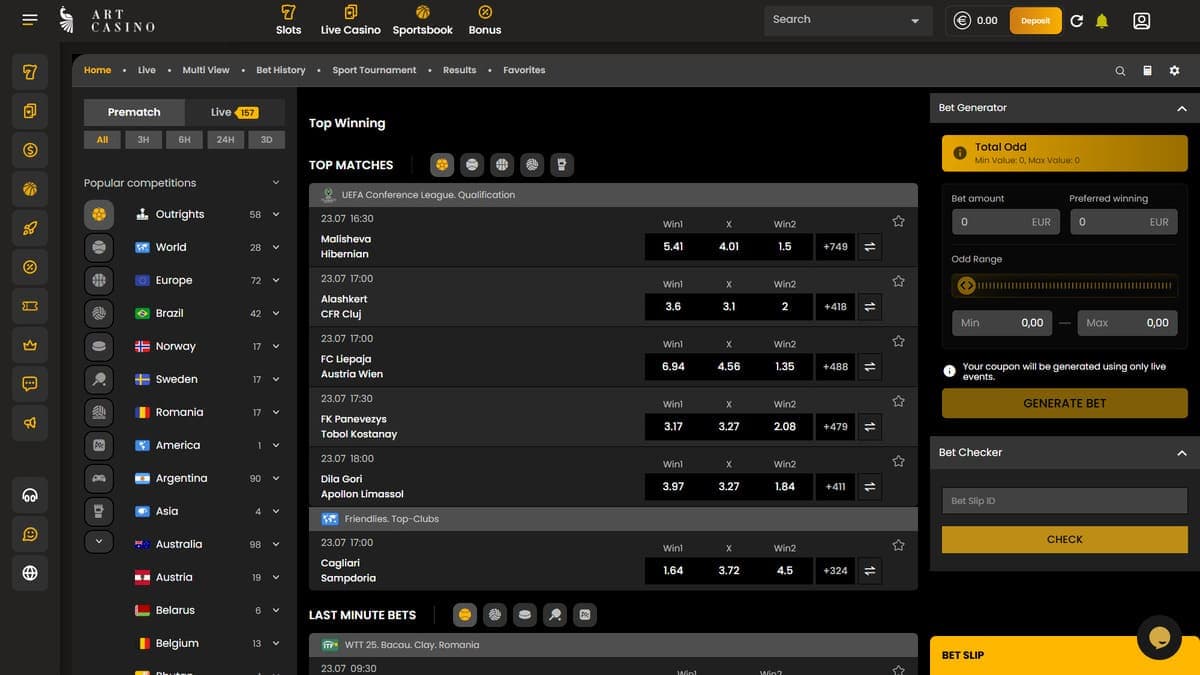Favorite the FC Liepaja vs Austria Wien star
This screenshot has height=675, width=1200.
[x=898, y=341]
